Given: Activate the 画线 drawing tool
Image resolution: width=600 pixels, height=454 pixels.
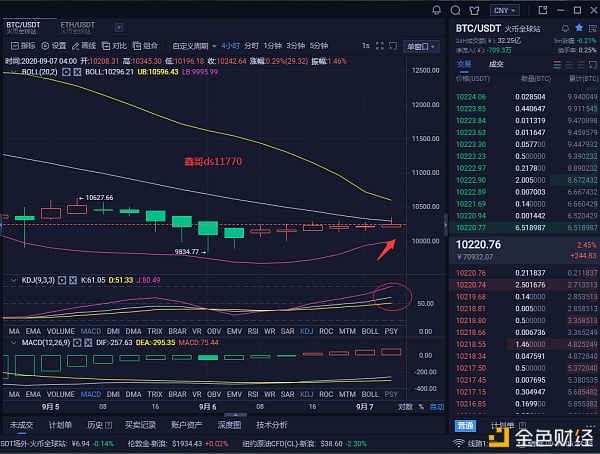Looking at the screenshot, I should click(84, 46).
